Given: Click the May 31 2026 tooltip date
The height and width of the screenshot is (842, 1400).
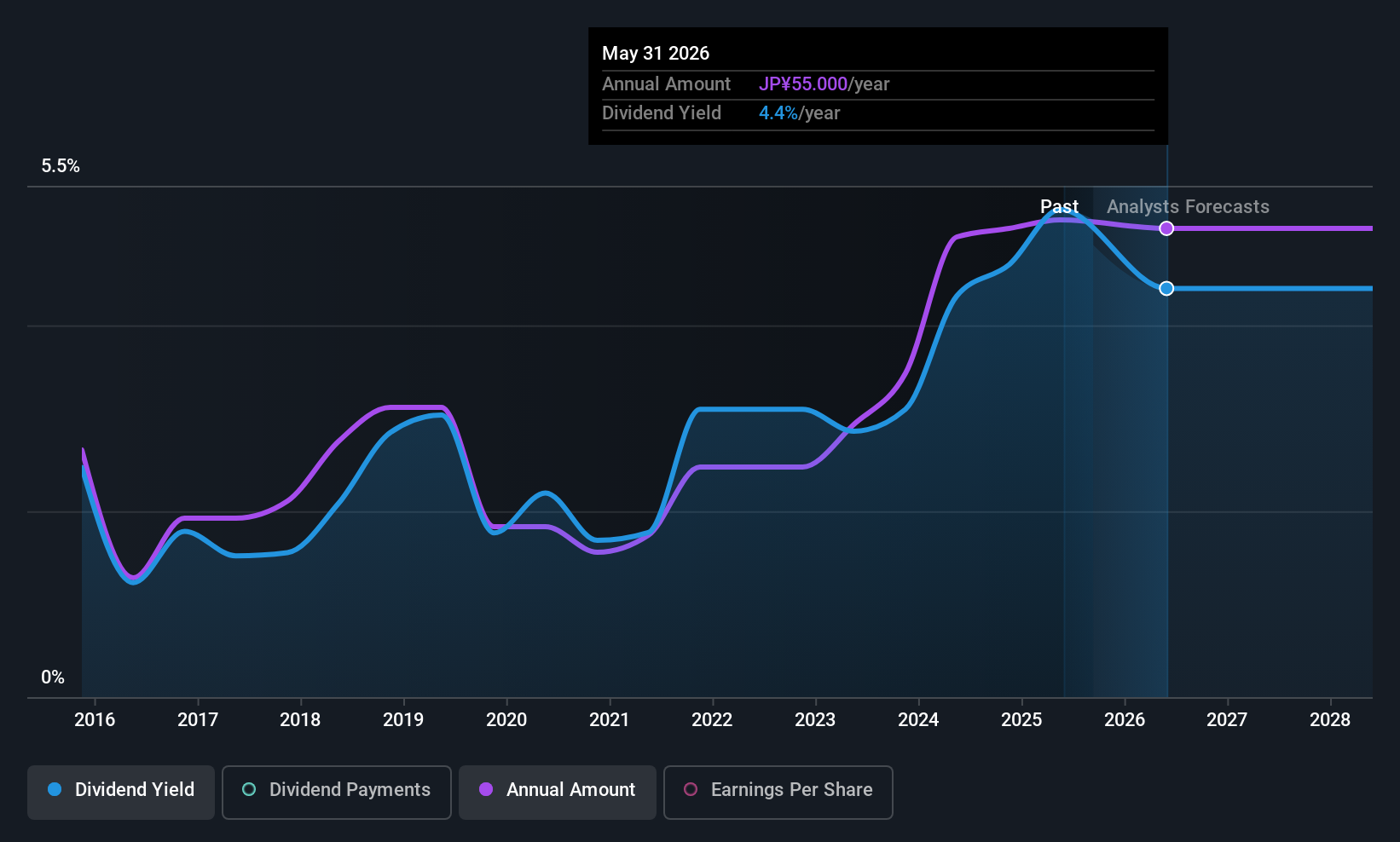Looking at the screenshot, I should [656, 54].
